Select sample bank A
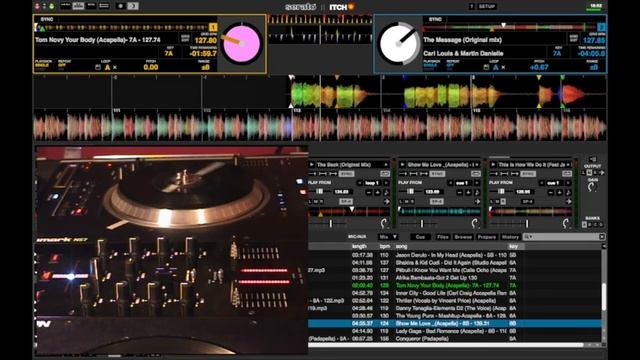 click(x=584, y=225)
